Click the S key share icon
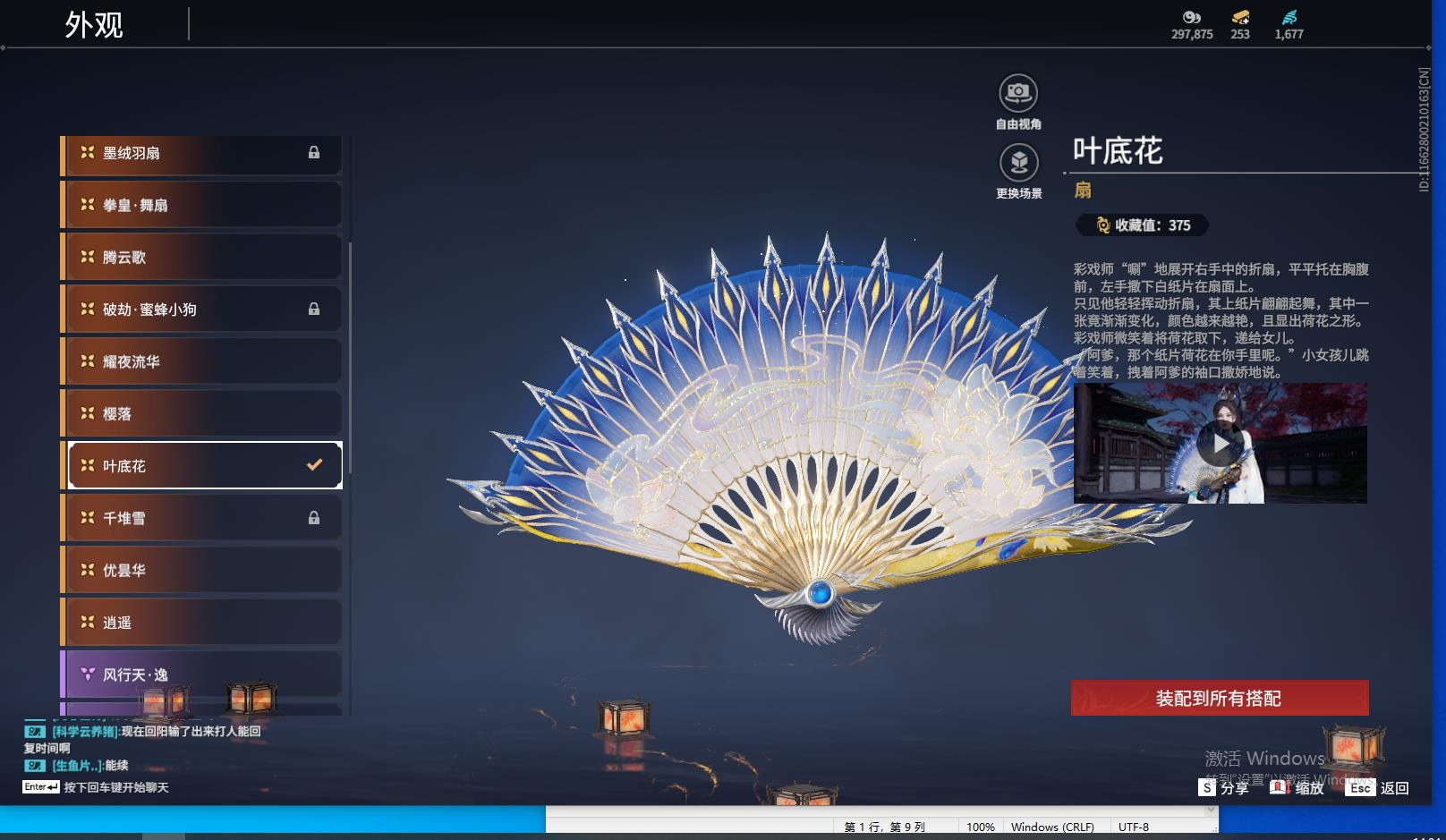The height and width of the screenshot is (840, 1446). coord(1208,788)
